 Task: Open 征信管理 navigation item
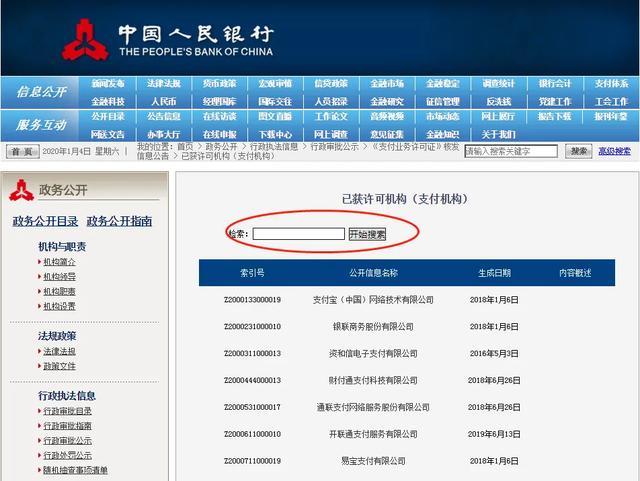tap(443, 101)
